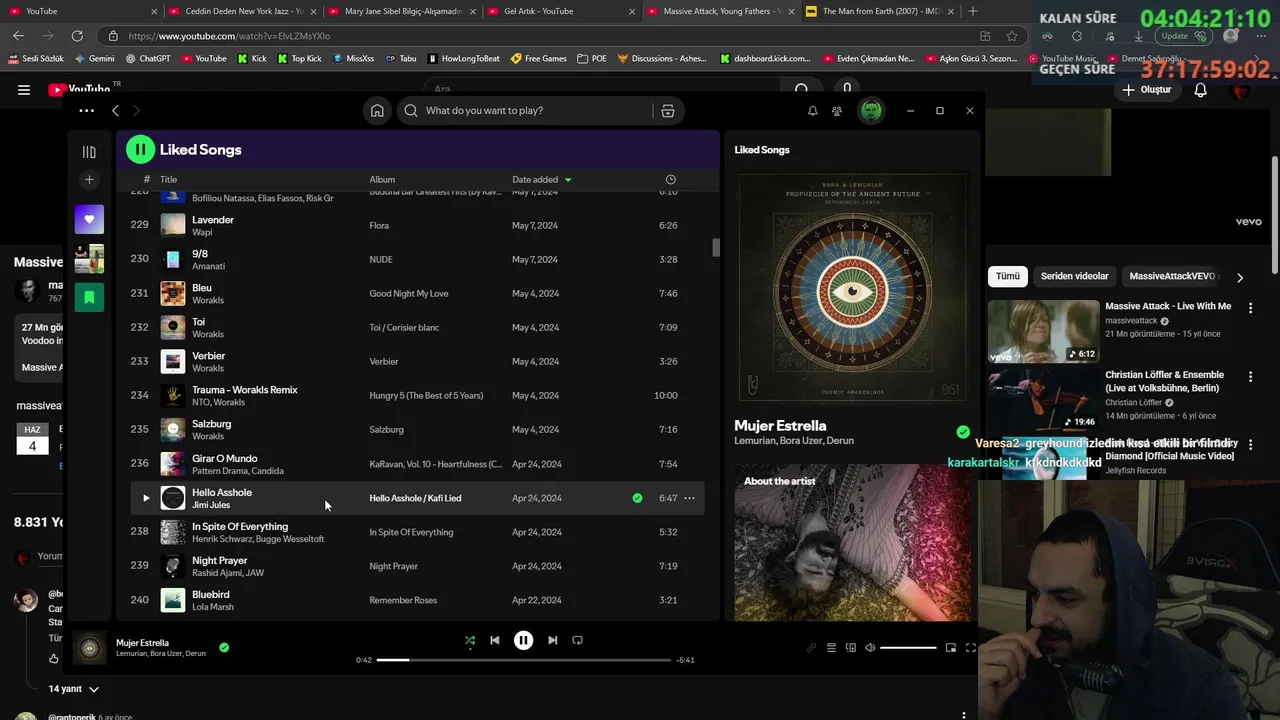The height and width of the screenshot is (720, 1280).
Task: Seek within the song progress bar
Action: pyautogui.click(x=524, y=660)
